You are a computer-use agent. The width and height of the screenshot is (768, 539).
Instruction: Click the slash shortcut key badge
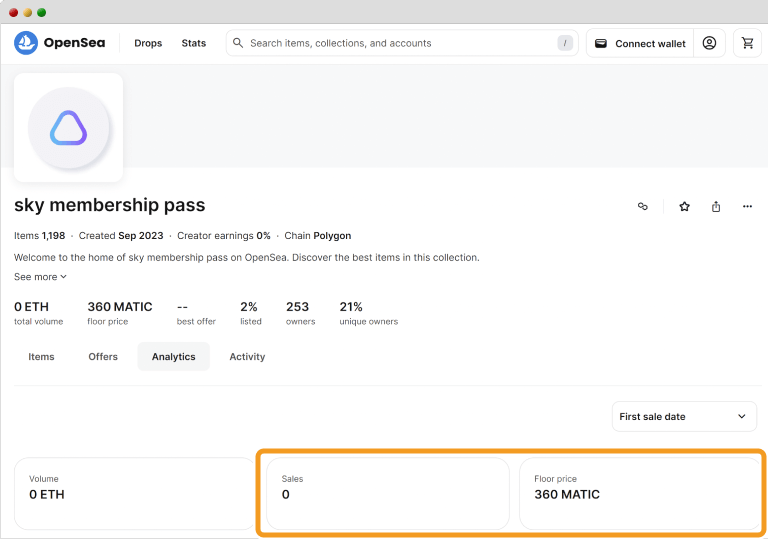(565, 43)
